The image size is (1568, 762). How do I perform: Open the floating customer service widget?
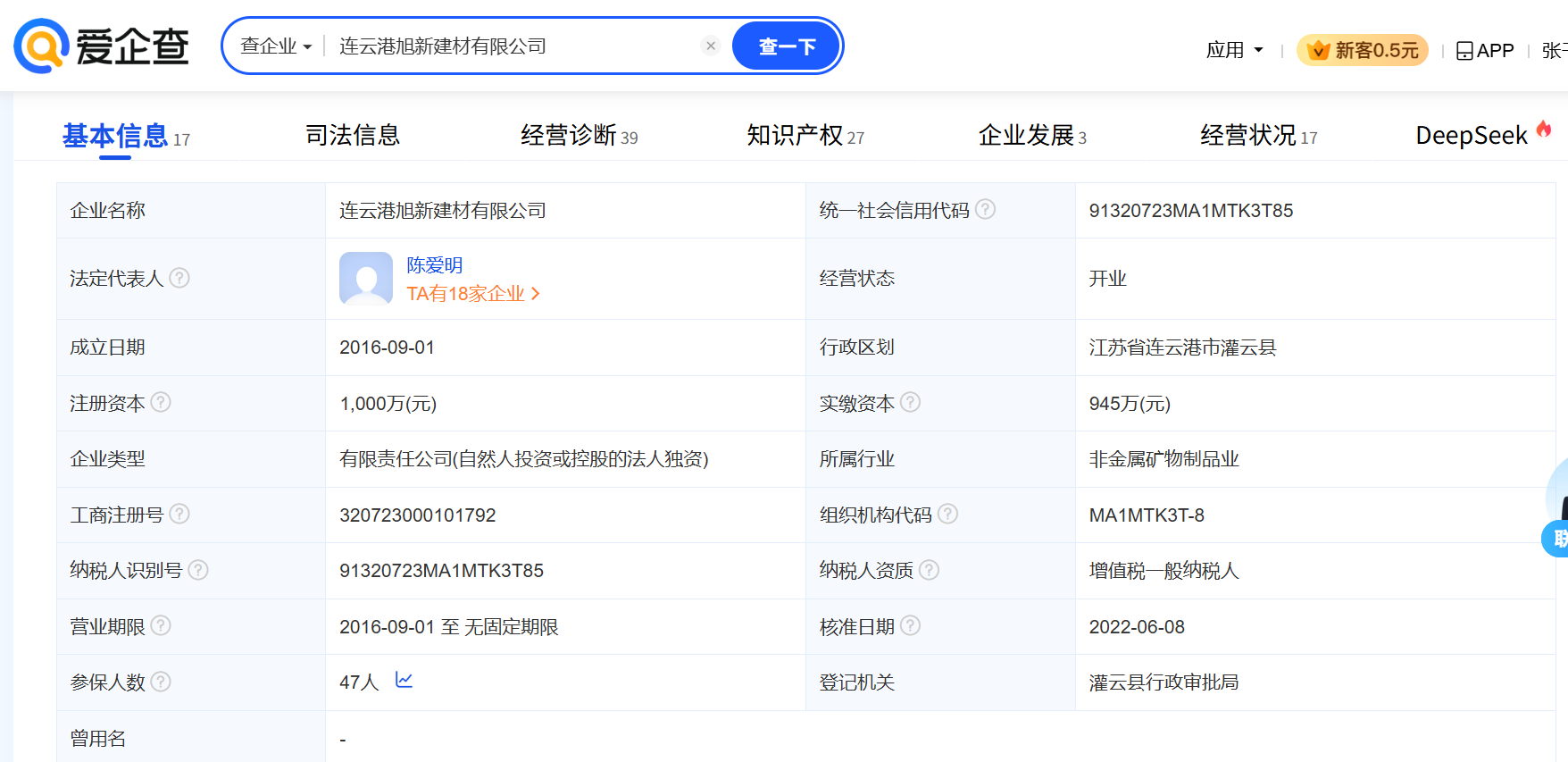[x=1557, y=509]
